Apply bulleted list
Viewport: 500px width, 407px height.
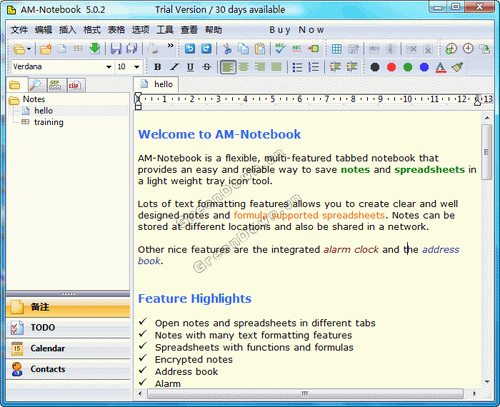tap(297, 67)
